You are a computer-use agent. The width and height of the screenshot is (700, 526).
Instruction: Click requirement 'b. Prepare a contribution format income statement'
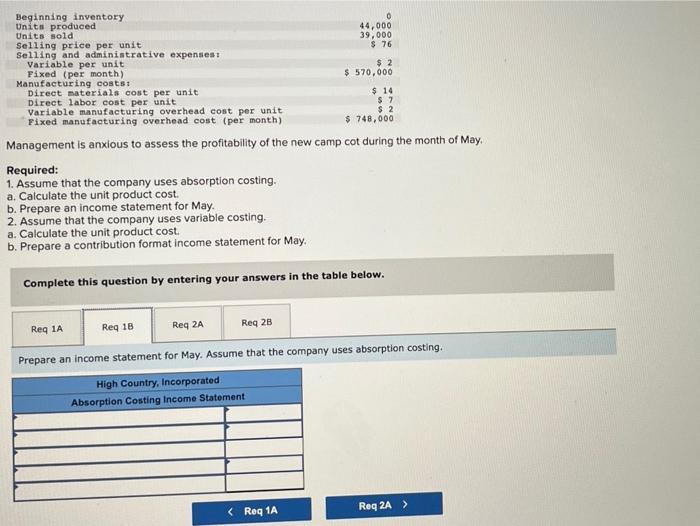click(157, 243)
